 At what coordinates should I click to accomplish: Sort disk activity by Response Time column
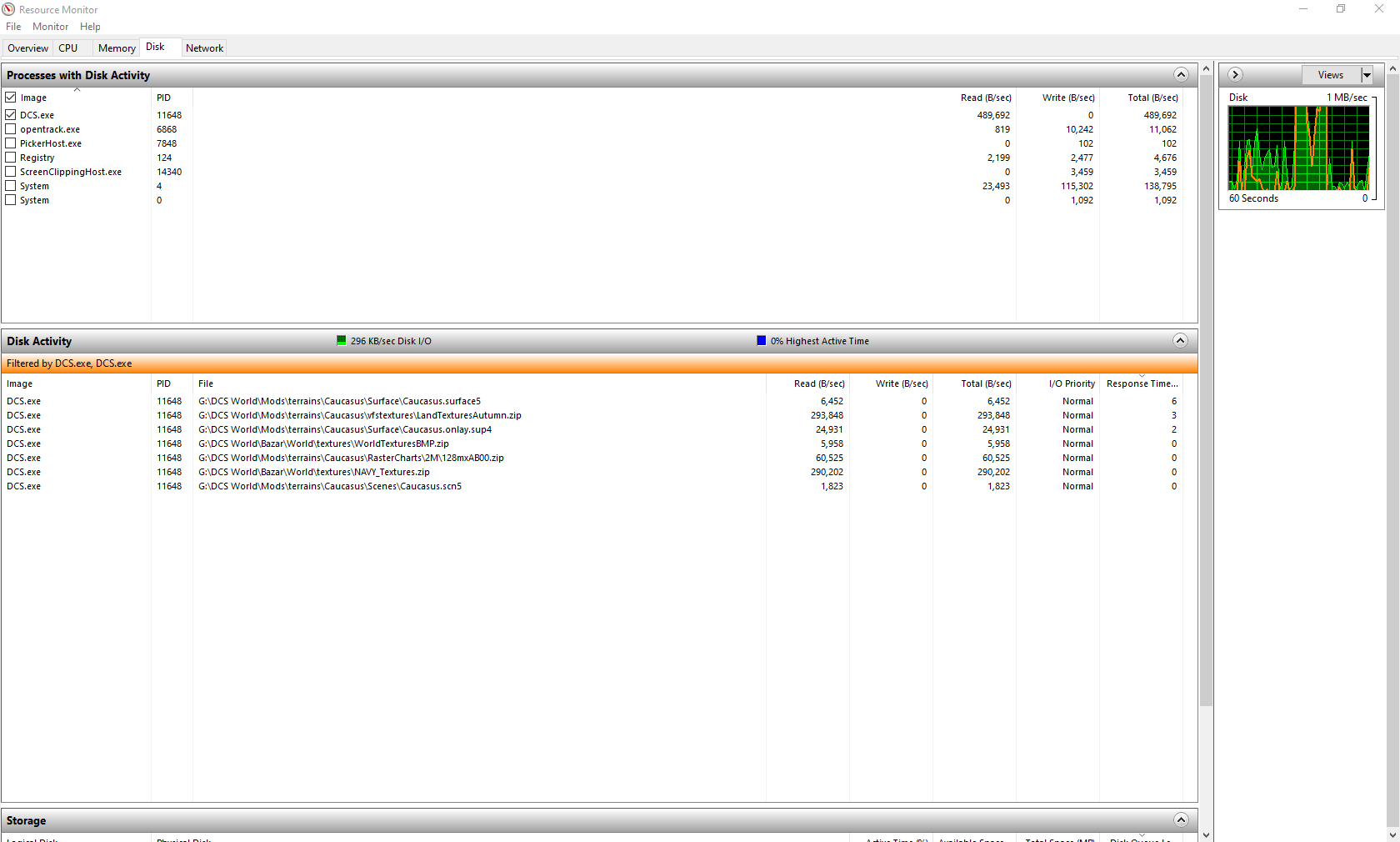[x=1142, y=383]
